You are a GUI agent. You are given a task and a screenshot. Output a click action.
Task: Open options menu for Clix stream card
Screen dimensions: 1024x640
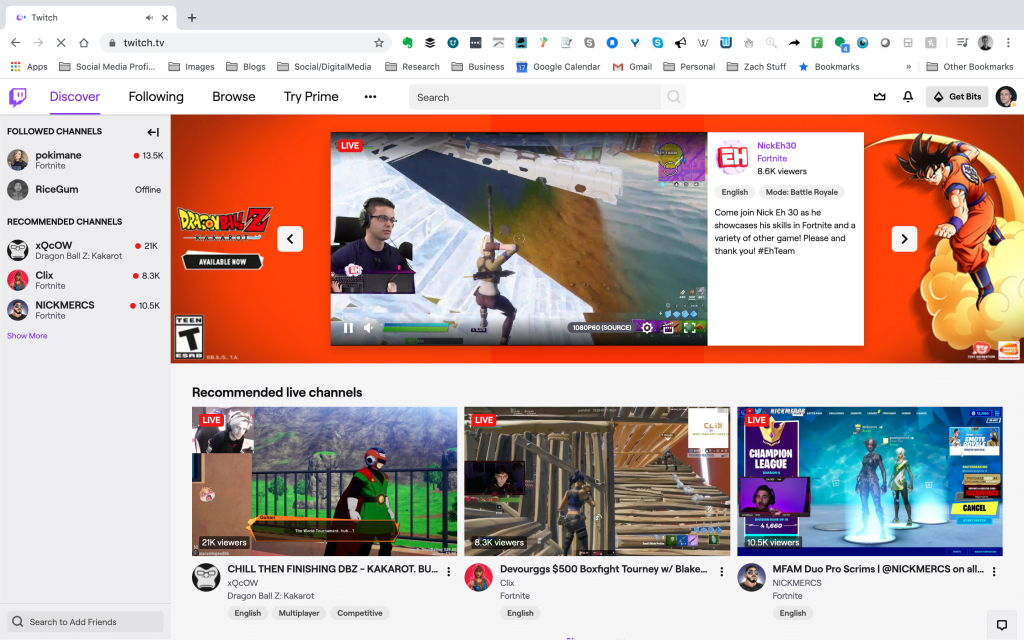pos(721,571)
